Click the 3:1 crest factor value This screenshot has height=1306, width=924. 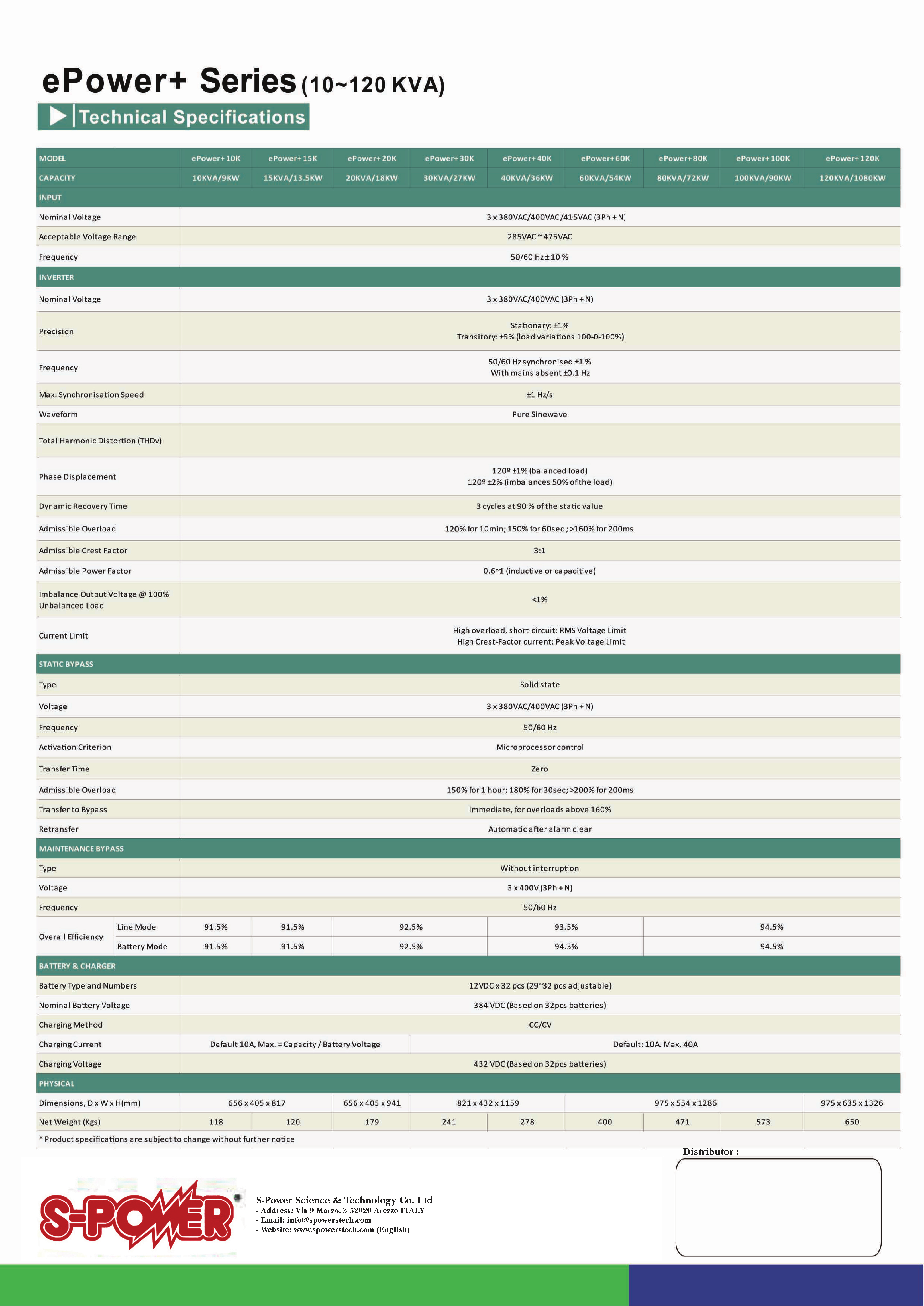(539, 551)
